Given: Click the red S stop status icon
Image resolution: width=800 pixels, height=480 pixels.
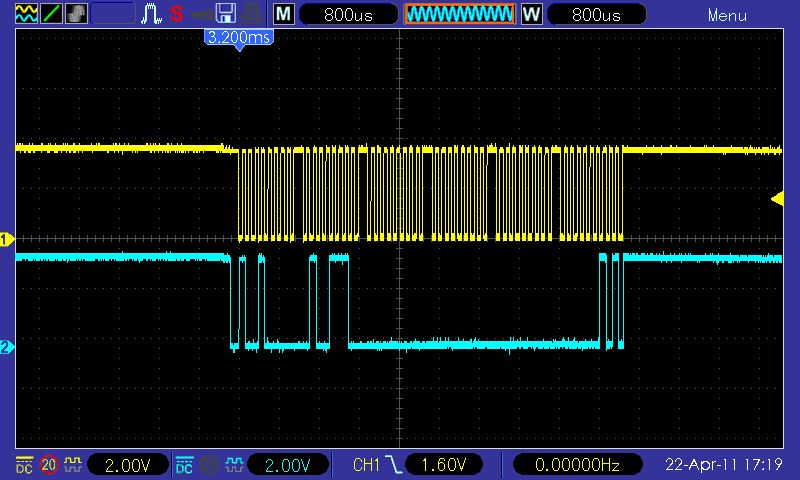Looking at the screenshot, I should tap(177, 14).
